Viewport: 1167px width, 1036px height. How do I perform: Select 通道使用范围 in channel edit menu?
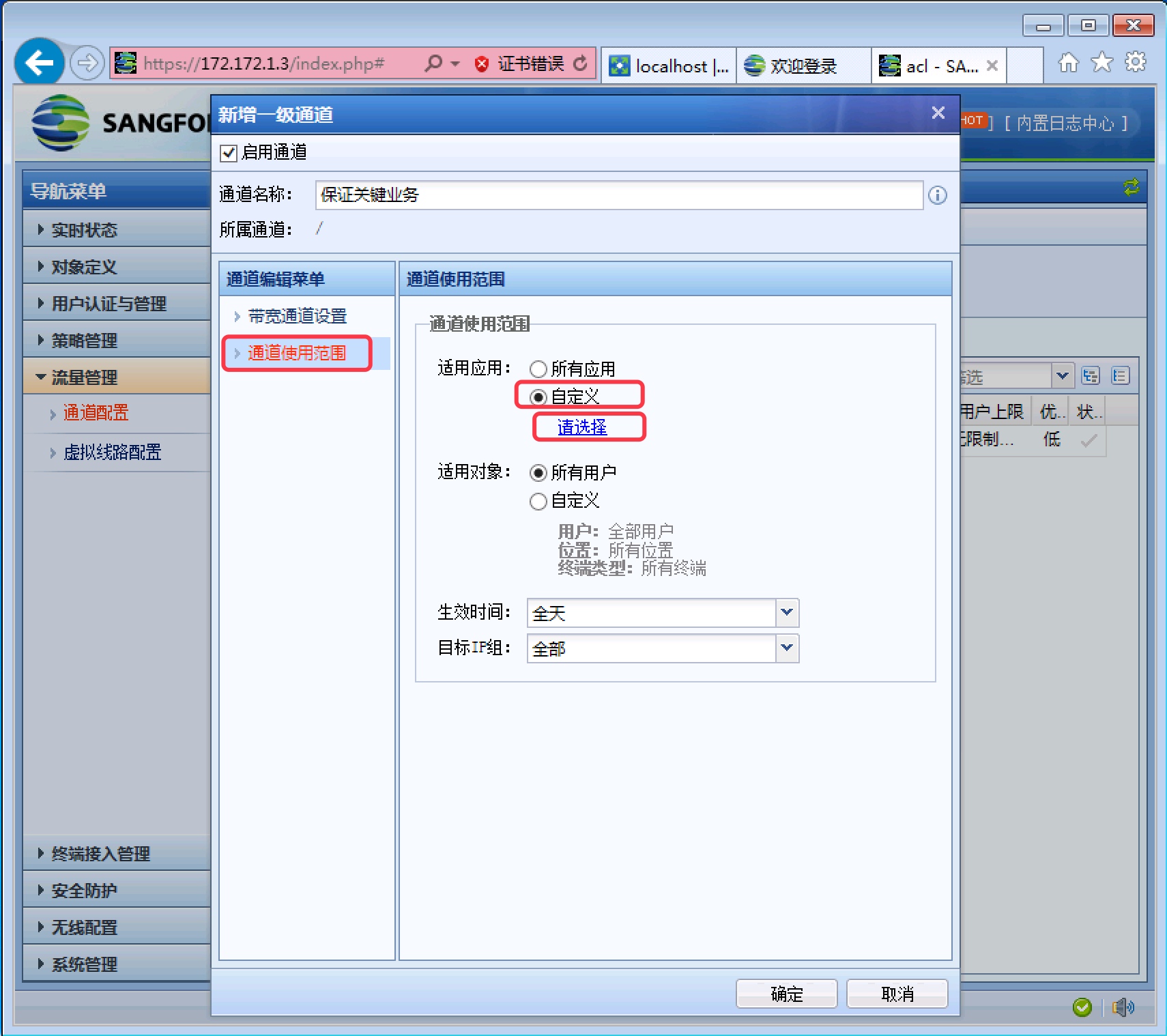click(x=298, y=353)
